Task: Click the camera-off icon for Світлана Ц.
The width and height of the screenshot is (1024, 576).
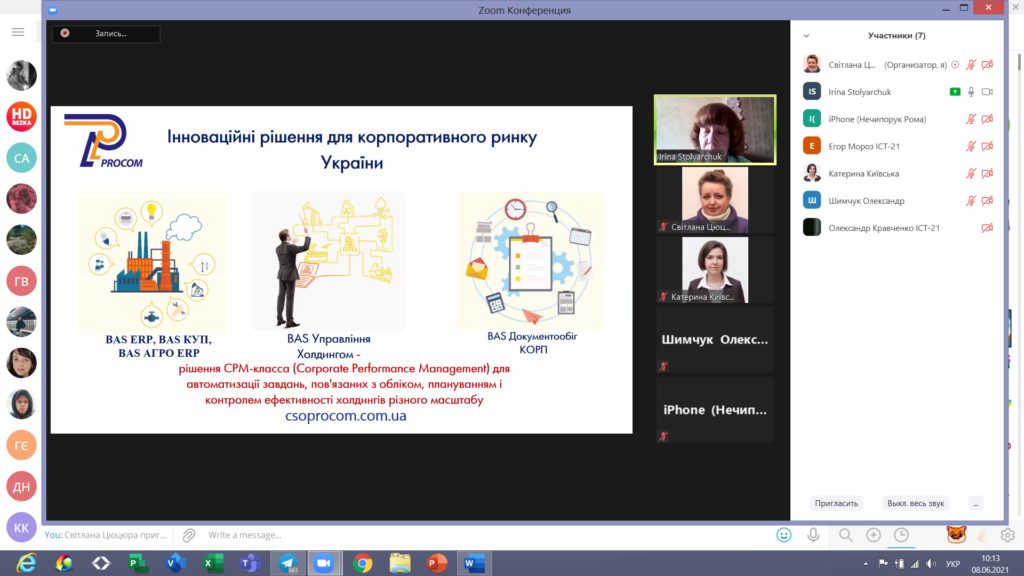Action: [x=987, y=65]
